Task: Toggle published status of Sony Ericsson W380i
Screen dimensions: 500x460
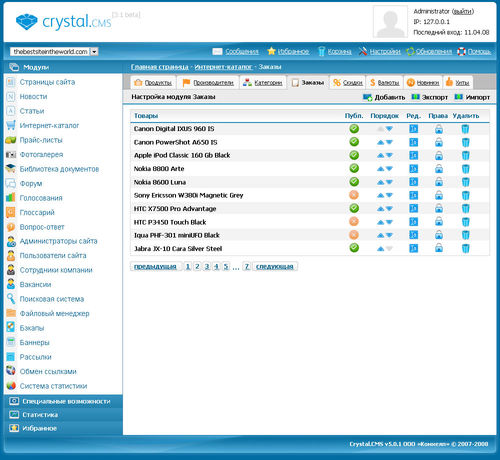Action: (x=354, y=195)
